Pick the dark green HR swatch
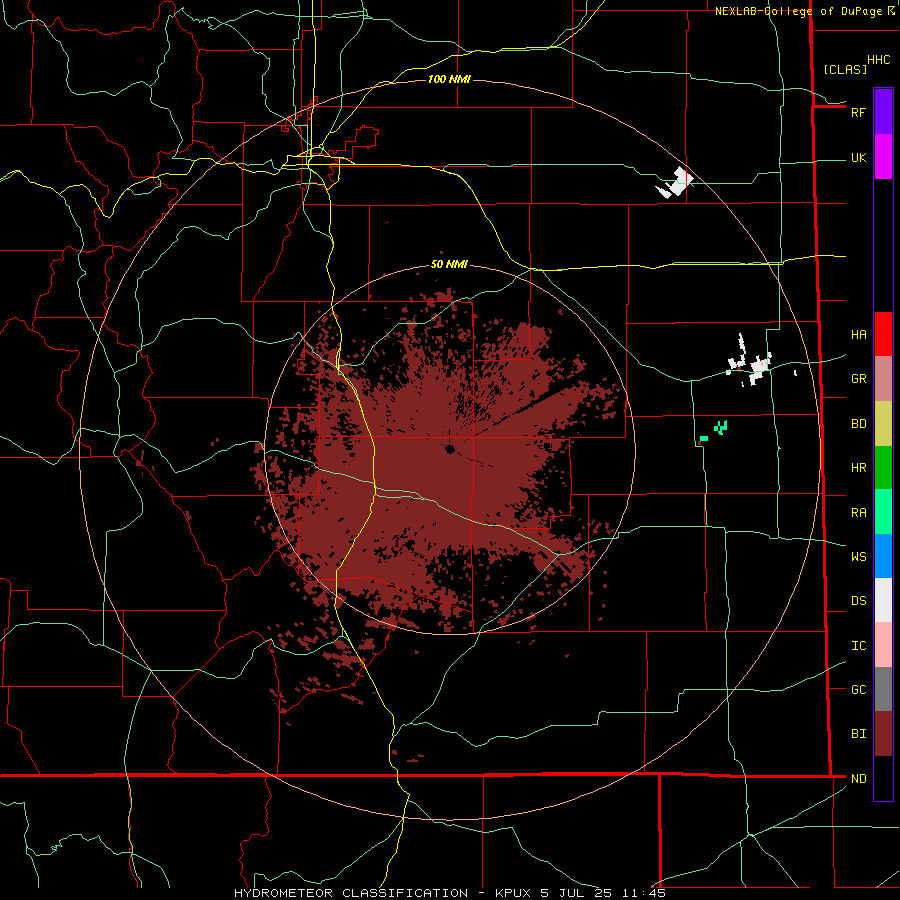The height and width of the screenshot is (900, 900). [883, 468]
